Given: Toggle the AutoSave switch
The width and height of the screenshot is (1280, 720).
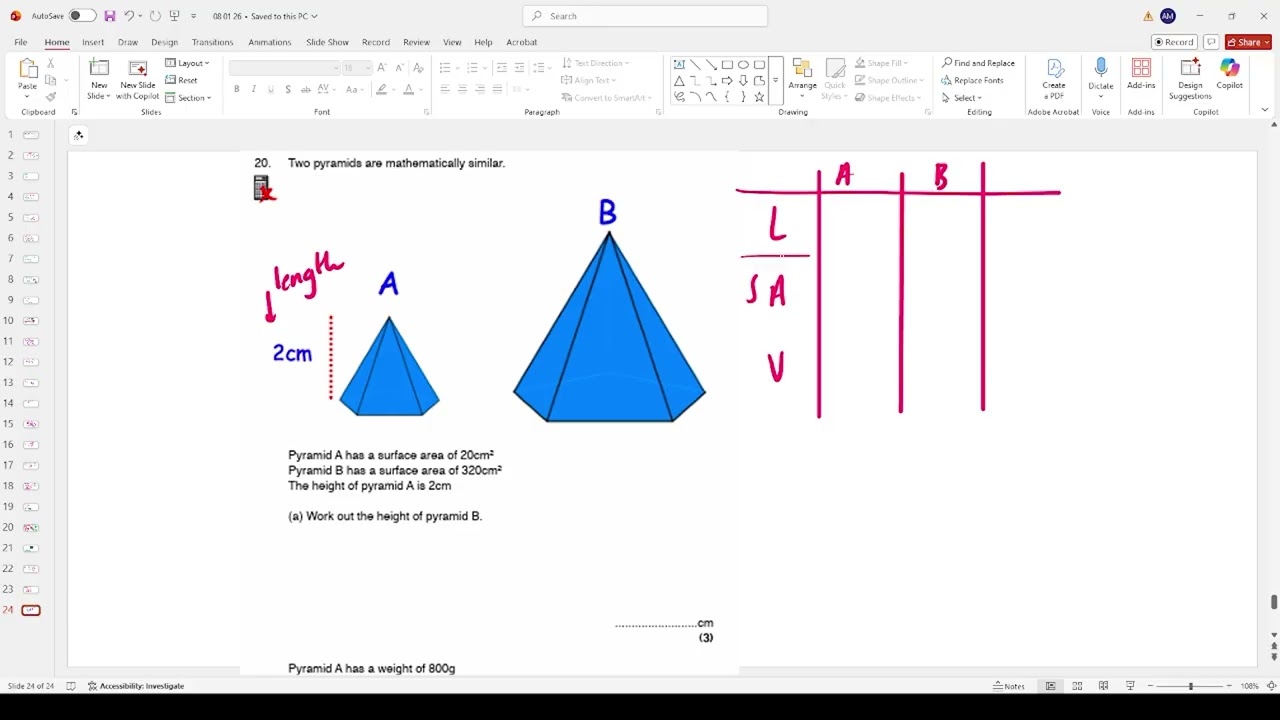Looking at the screenshot, I should click(82, 16).
